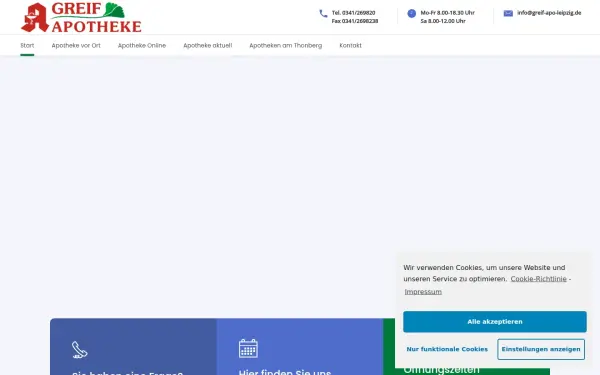Click Einstellungen anzeigen button

pyautogui.click(x=541, y=349)
